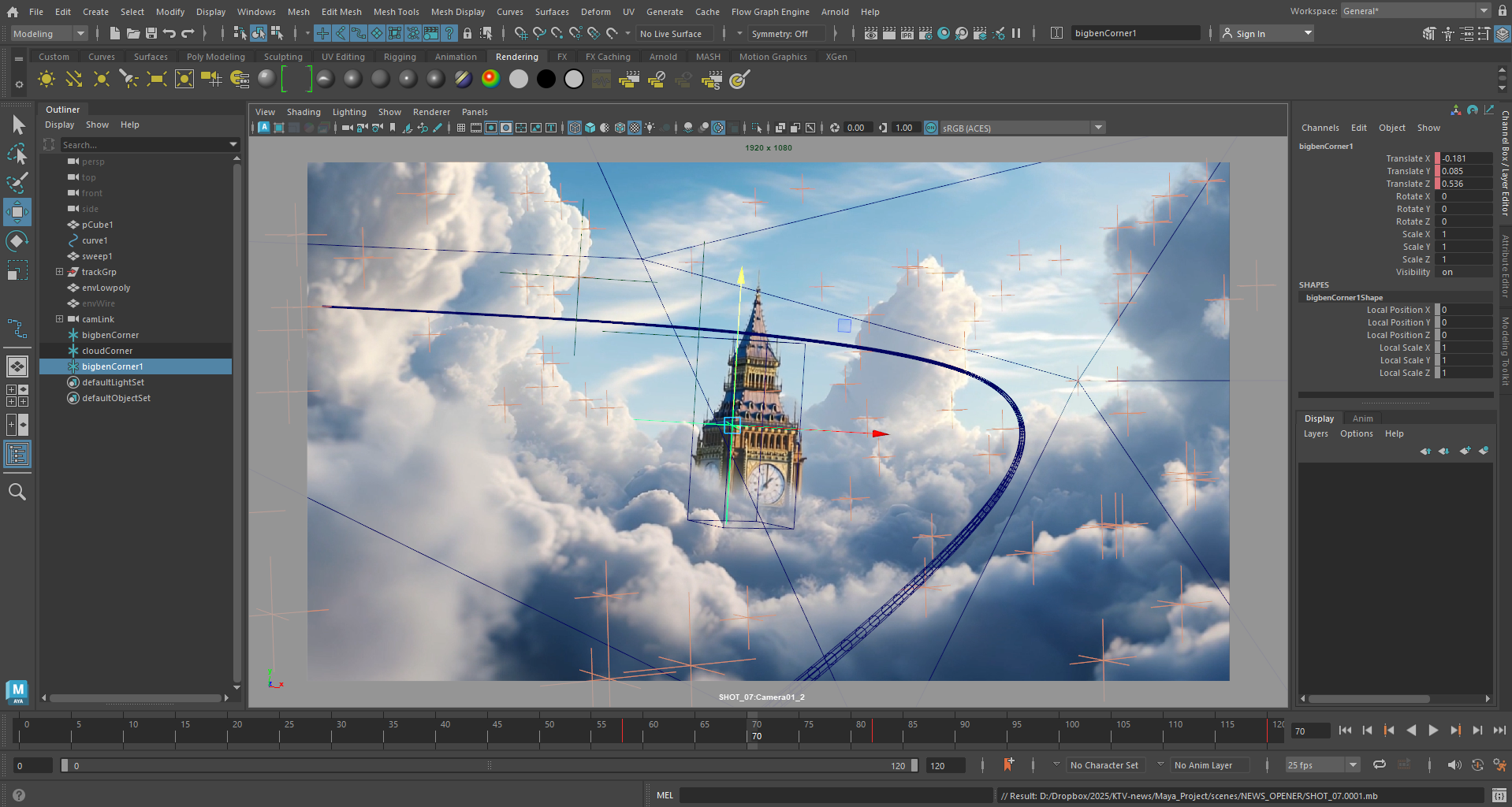Select the Lasso select tool
Image resolution: width=1512 pixels, height=807 pixels.
click(17, 154)
